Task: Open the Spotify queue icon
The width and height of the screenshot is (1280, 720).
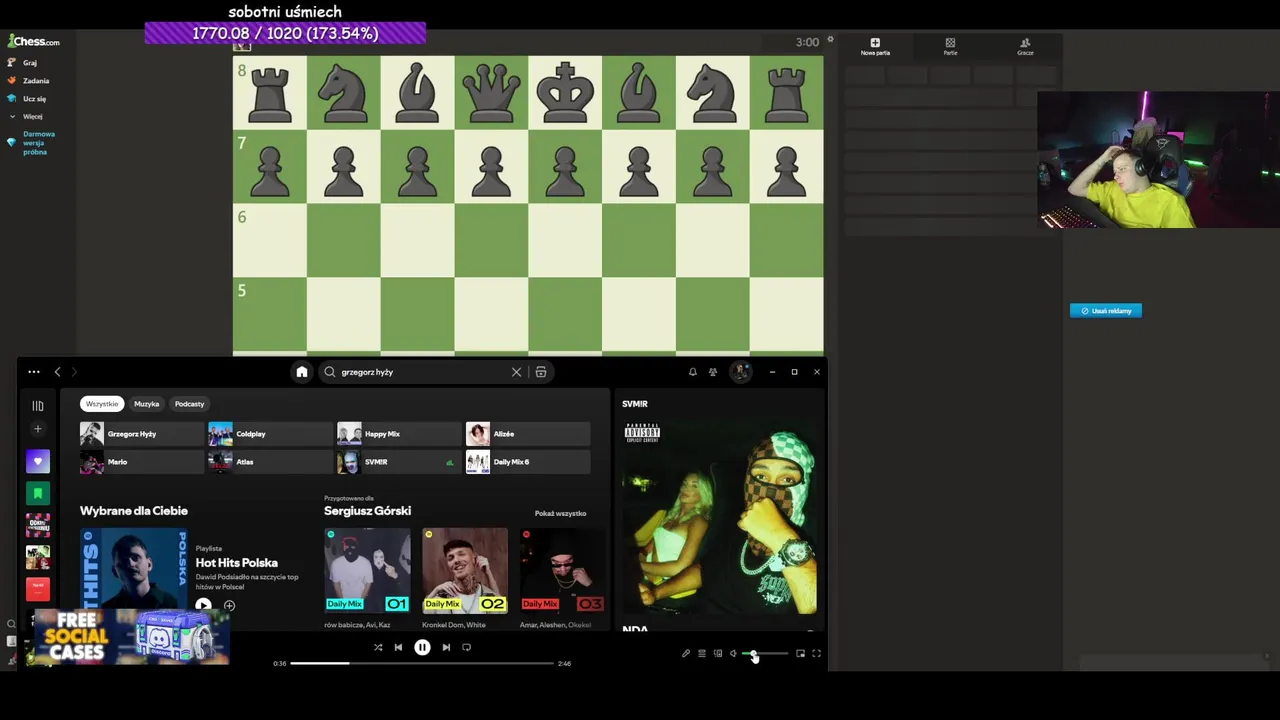Action: pos(702,653)
